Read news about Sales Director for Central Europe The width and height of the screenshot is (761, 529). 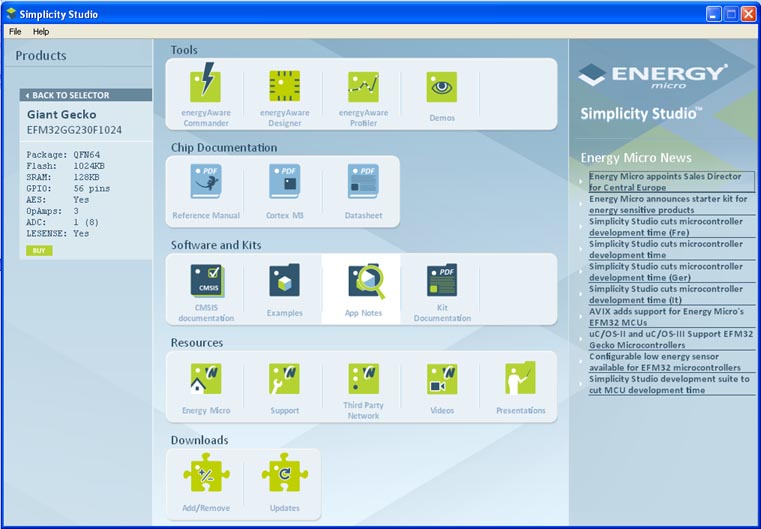tap(672, 182)
